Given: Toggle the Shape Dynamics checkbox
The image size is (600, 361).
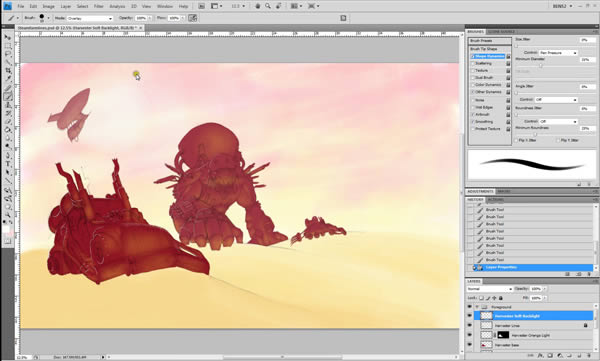Looking at the screenshot, I should (x=473, y=56).
